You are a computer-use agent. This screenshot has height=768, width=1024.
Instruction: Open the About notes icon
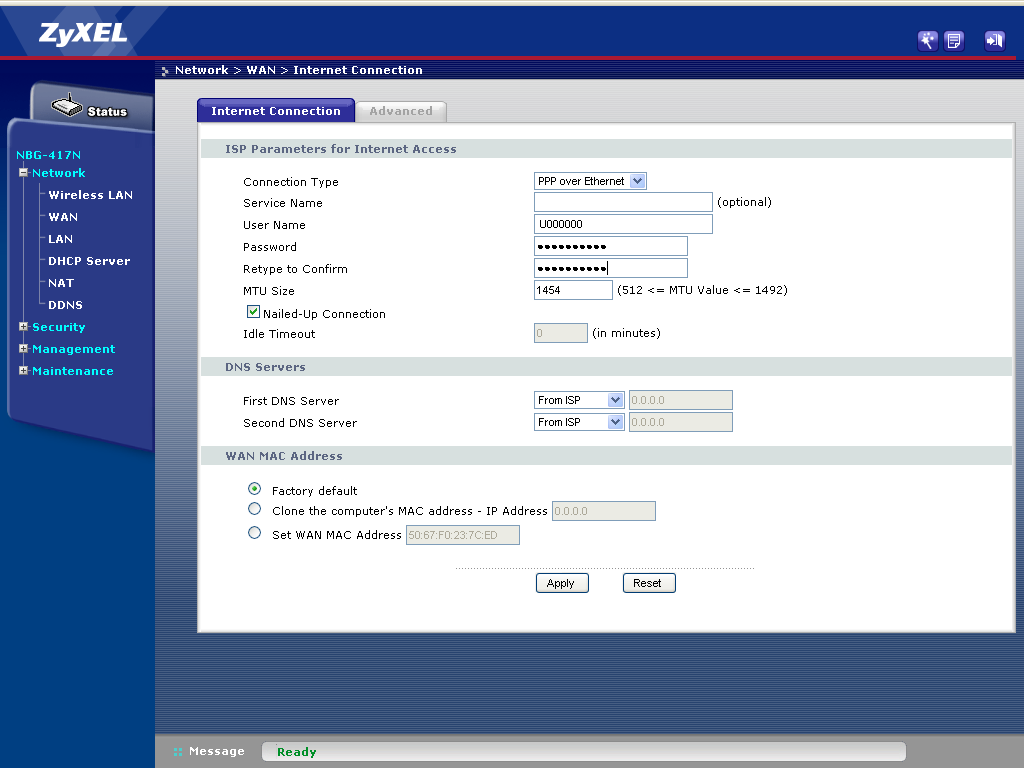pyautogui.click(x=954, y=40)
